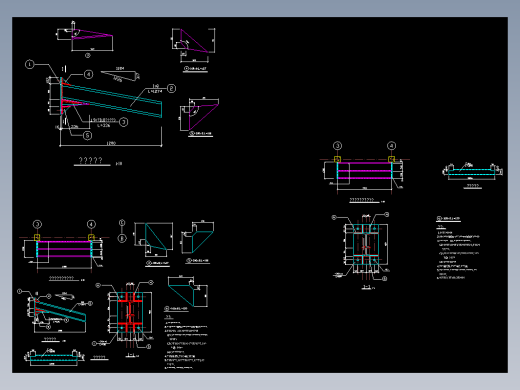Select the red-and-cyan column section detail
This screenshot has height=390, width=520.
click(130, 312)
